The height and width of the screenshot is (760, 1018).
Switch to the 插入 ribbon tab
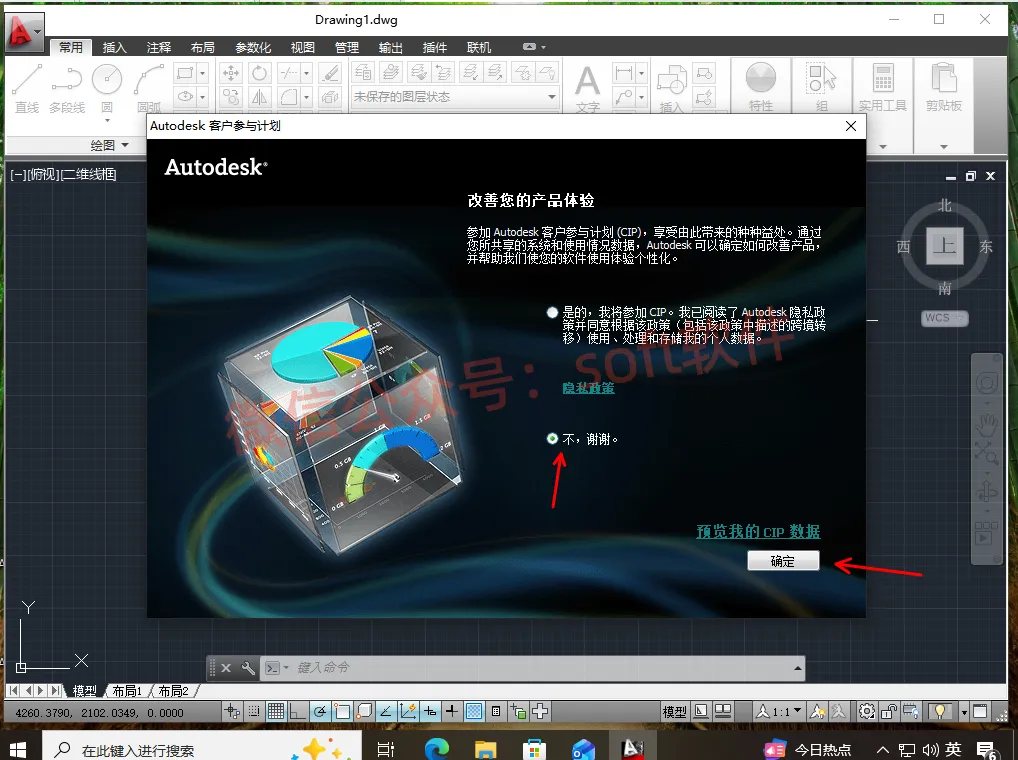coord(114,47)
